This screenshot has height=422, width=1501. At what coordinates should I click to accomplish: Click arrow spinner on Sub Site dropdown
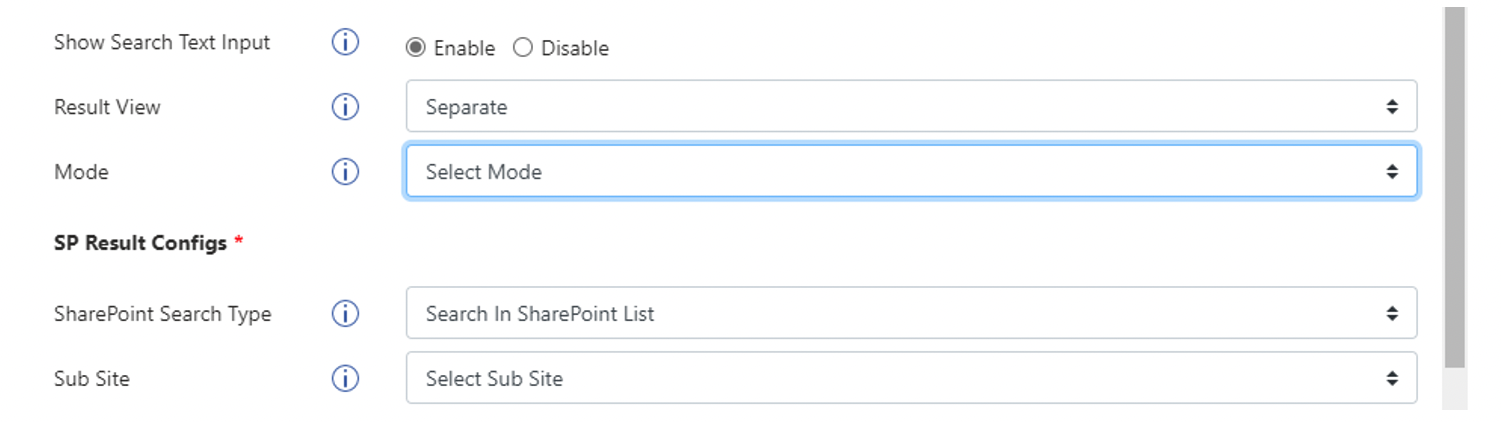click(x=1392, y=378)
